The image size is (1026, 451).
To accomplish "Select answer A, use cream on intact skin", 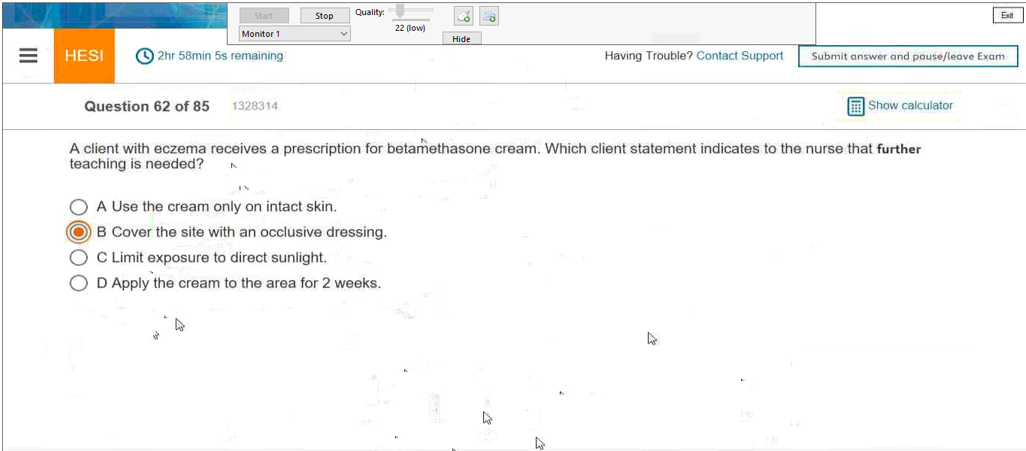I will 79,207.
